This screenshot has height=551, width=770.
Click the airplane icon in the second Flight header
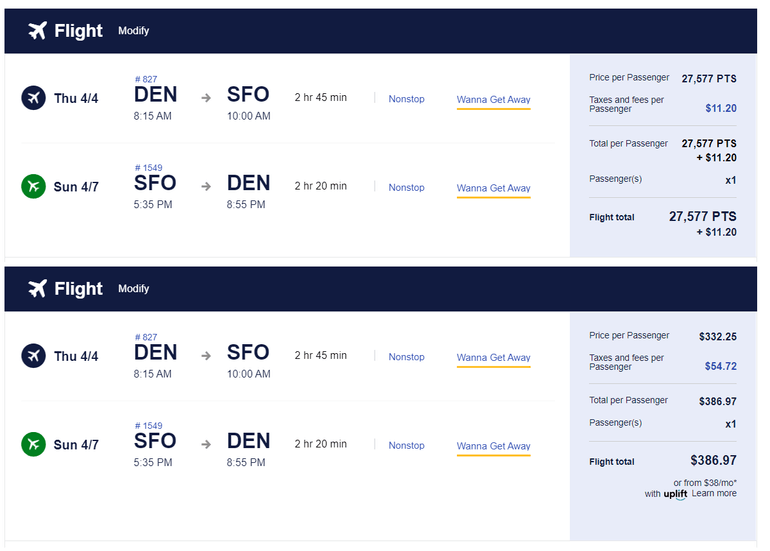click(38, 289)
